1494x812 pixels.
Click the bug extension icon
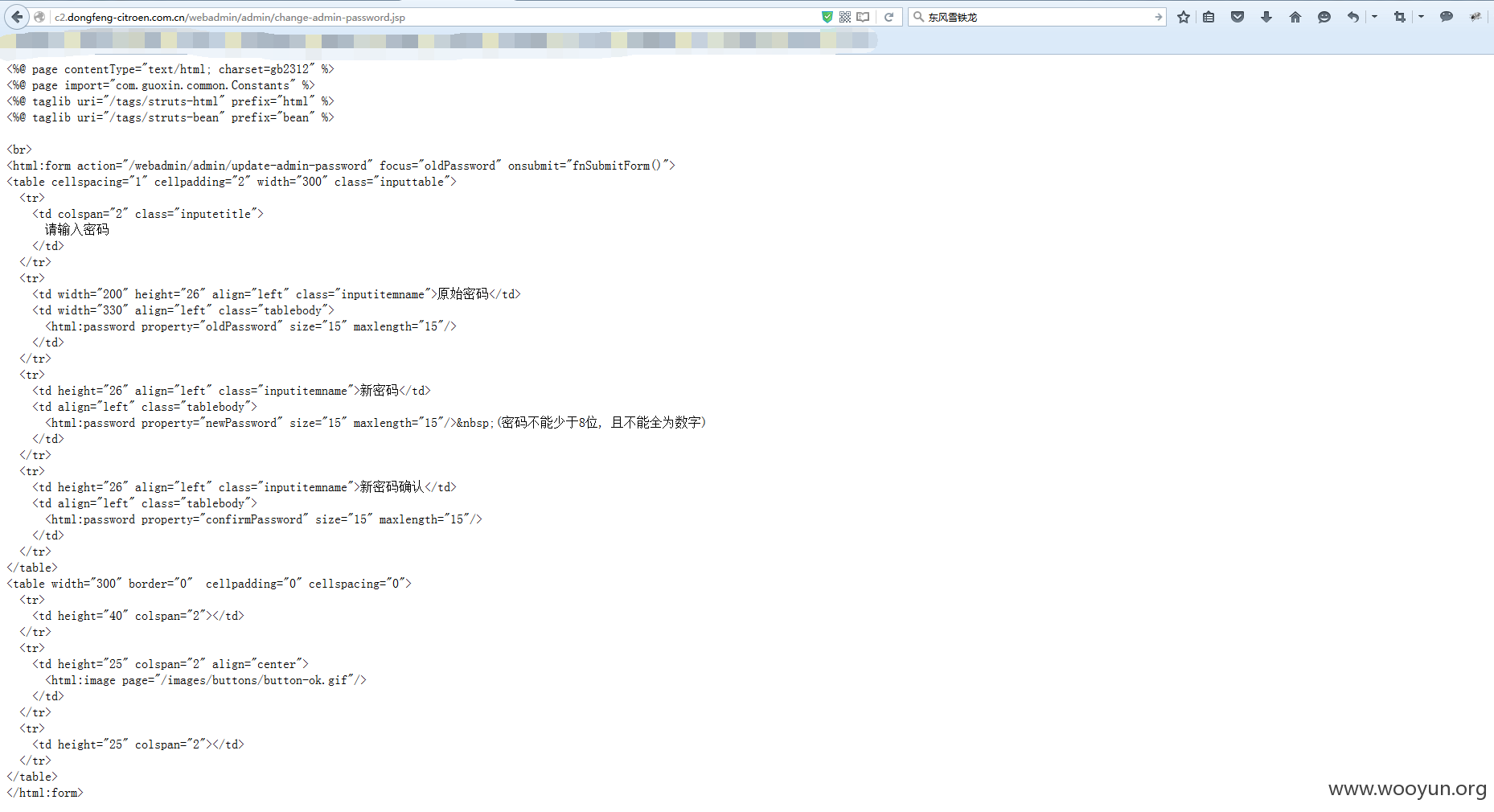(1476, 17)
